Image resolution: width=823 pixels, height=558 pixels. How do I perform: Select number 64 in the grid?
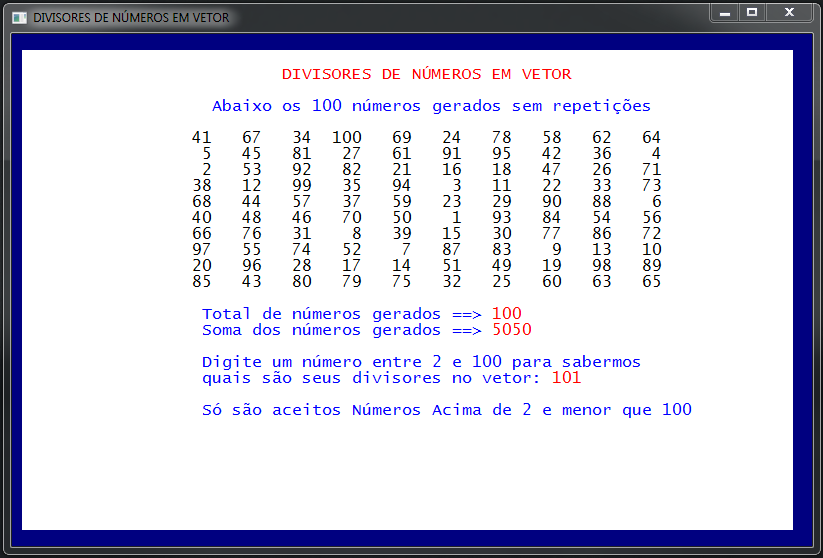[651, 138]
